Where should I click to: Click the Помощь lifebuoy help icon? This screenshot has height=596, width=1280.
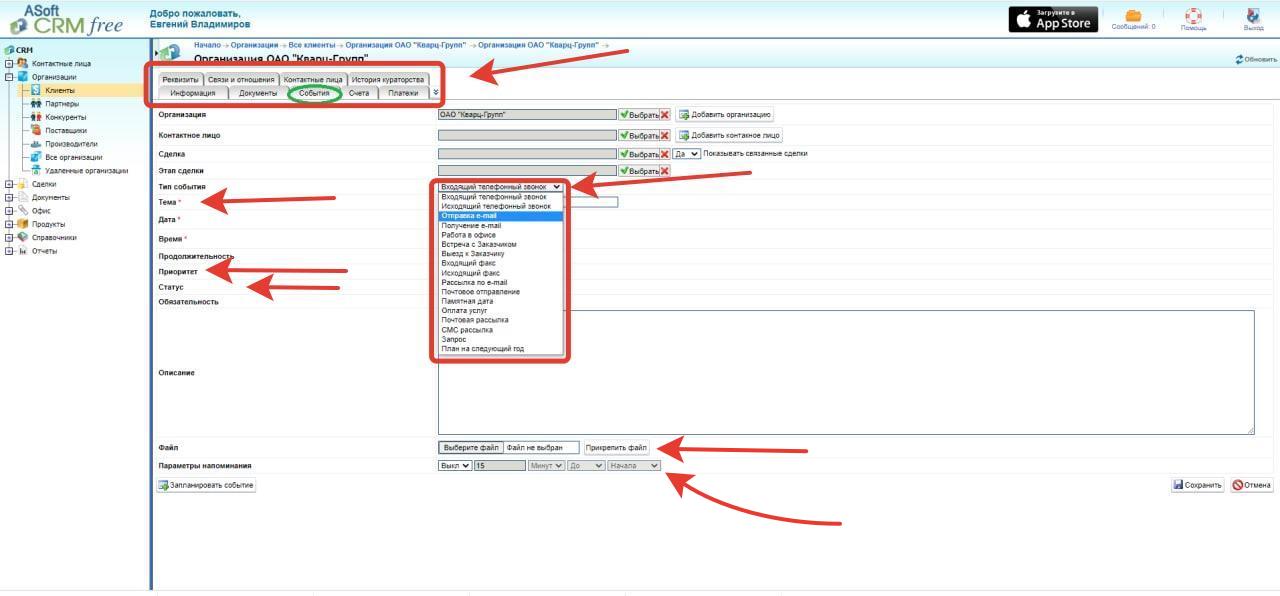[1193, 16]
